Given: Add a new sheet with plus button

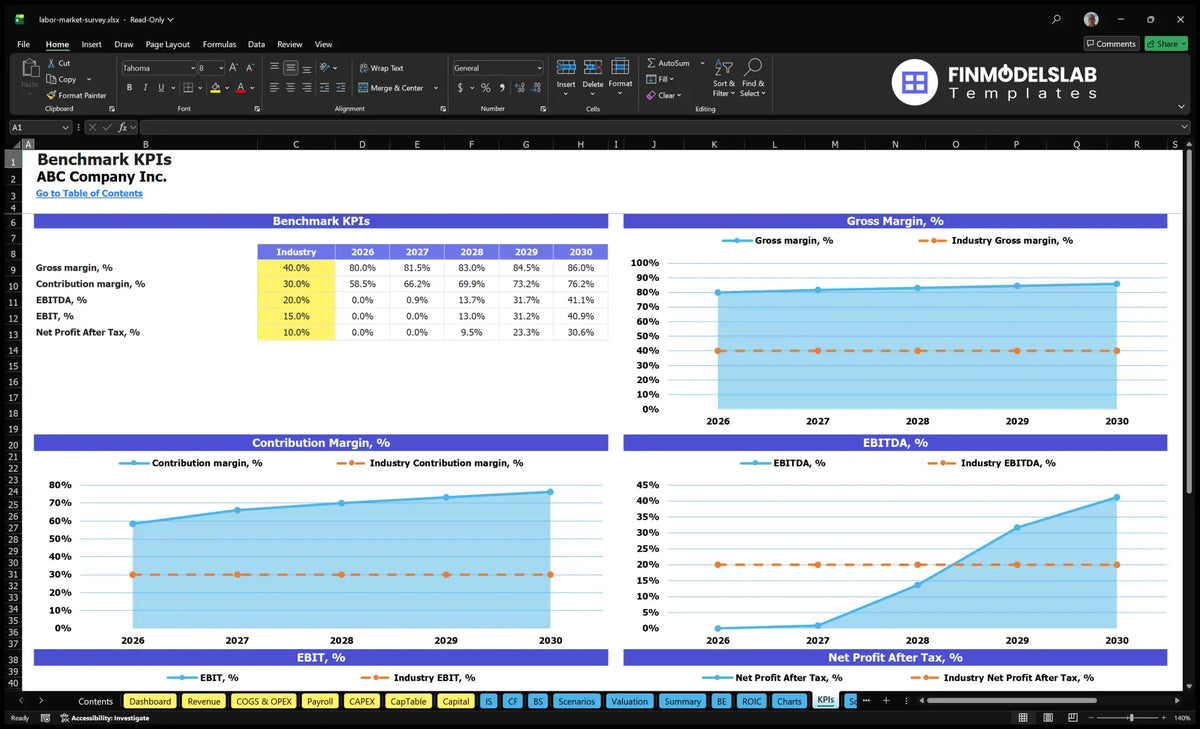Looking at the screenshot, I should [x=886, y=701].
